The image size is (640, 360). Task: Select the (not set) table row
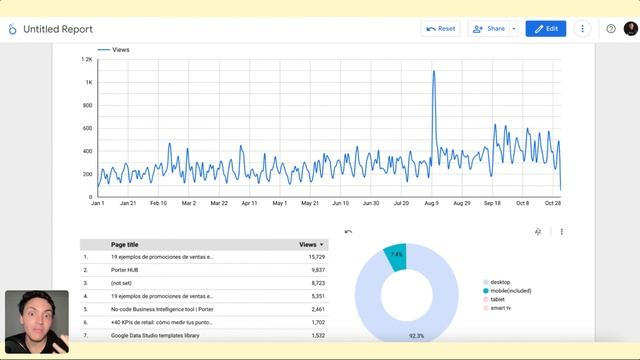(204, 283)
